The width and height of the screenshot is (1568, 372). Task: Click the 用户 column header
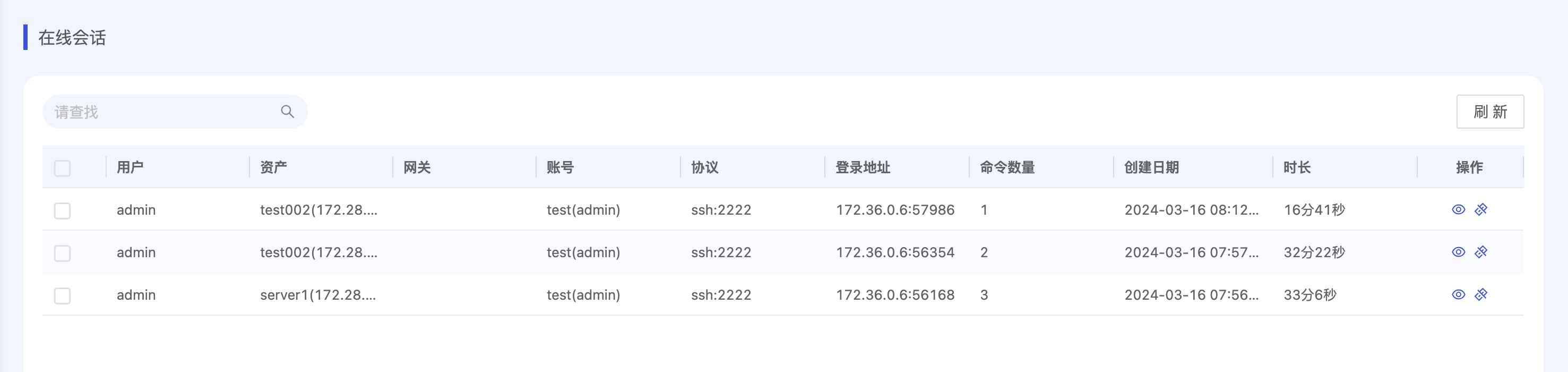(x=130, y=167)
